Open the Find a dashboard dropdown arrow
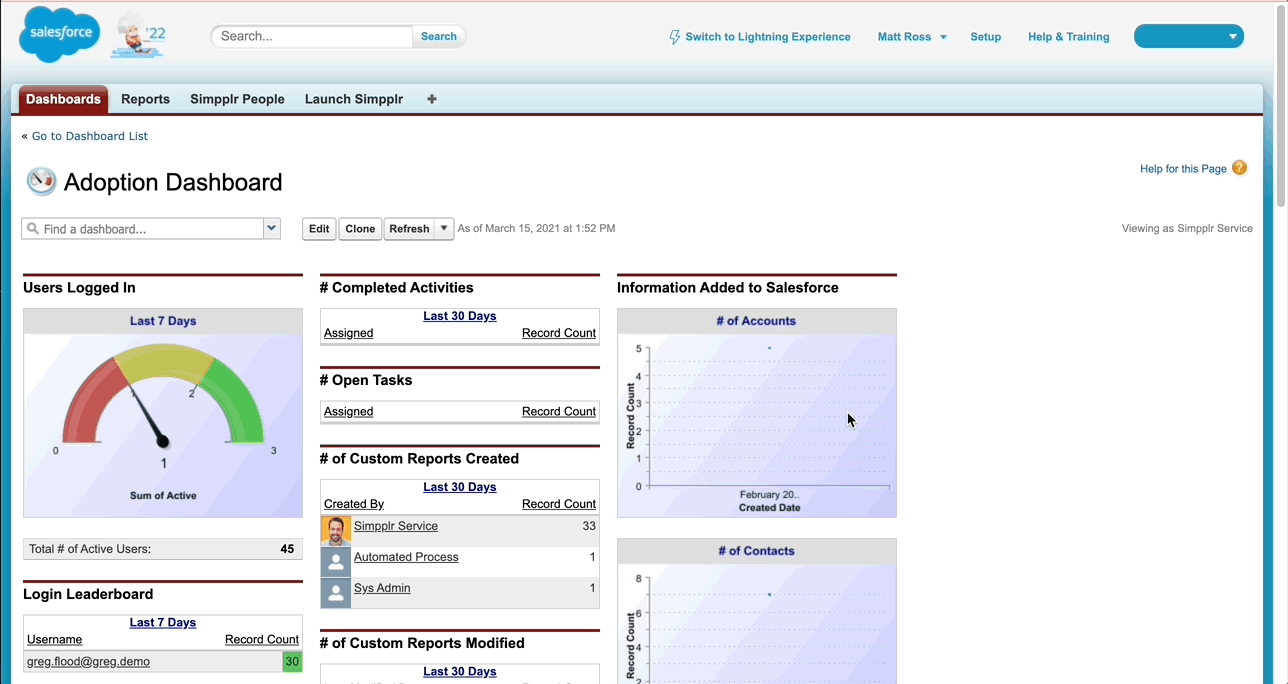Image resolution: width=1288 pixels, height=684 pixels. pos(270,228)
